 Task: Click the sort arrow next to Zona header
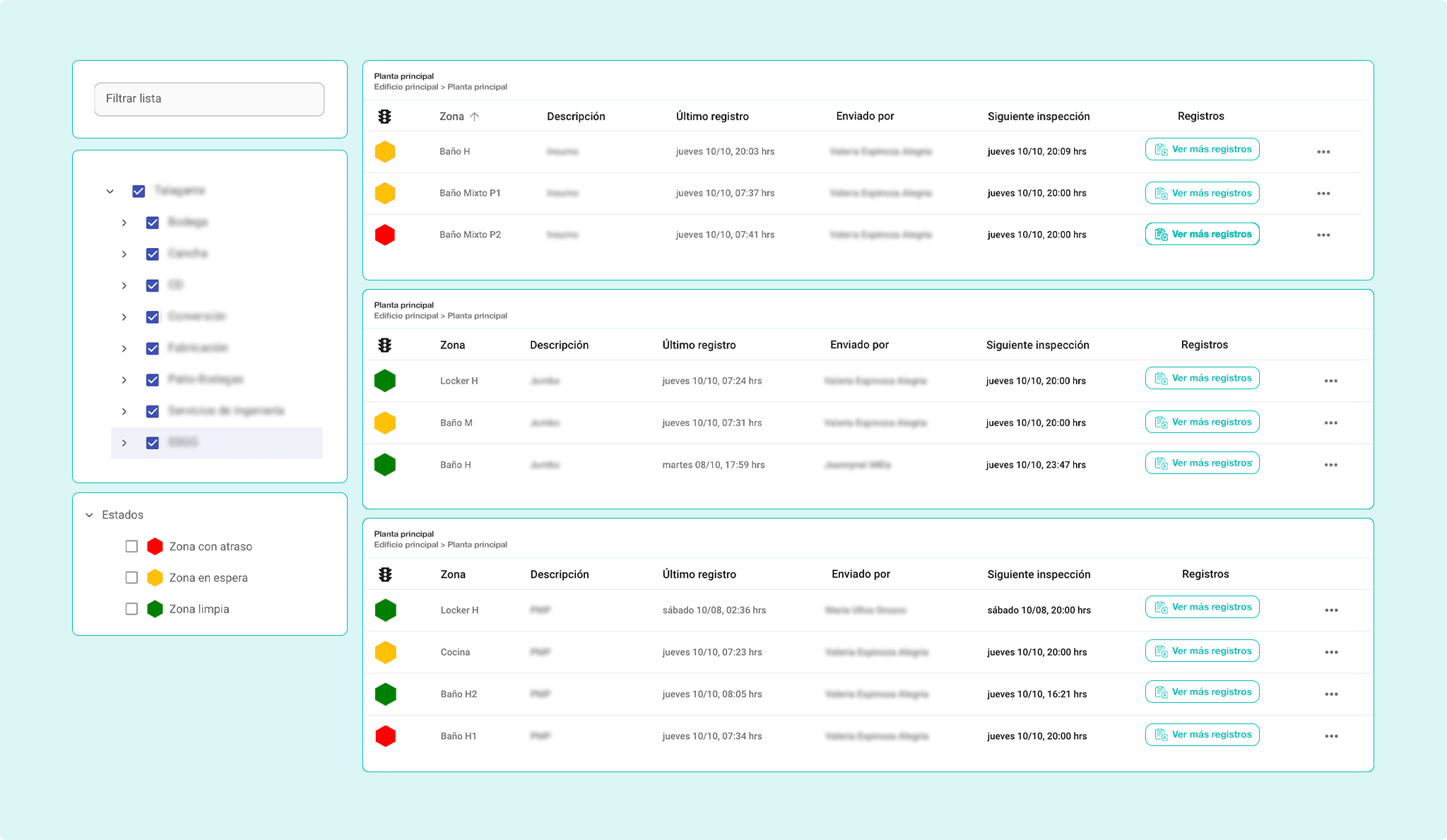[x=475, y=117]
